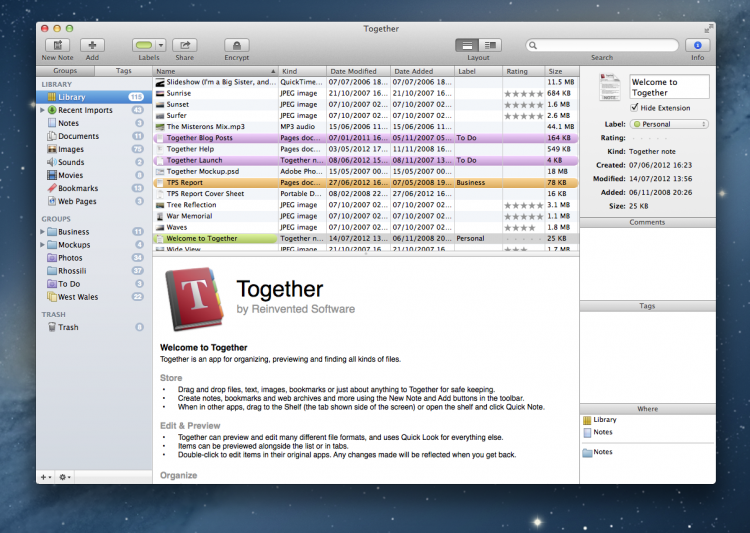Sort by the Rating column header

(x=524, y=71)
